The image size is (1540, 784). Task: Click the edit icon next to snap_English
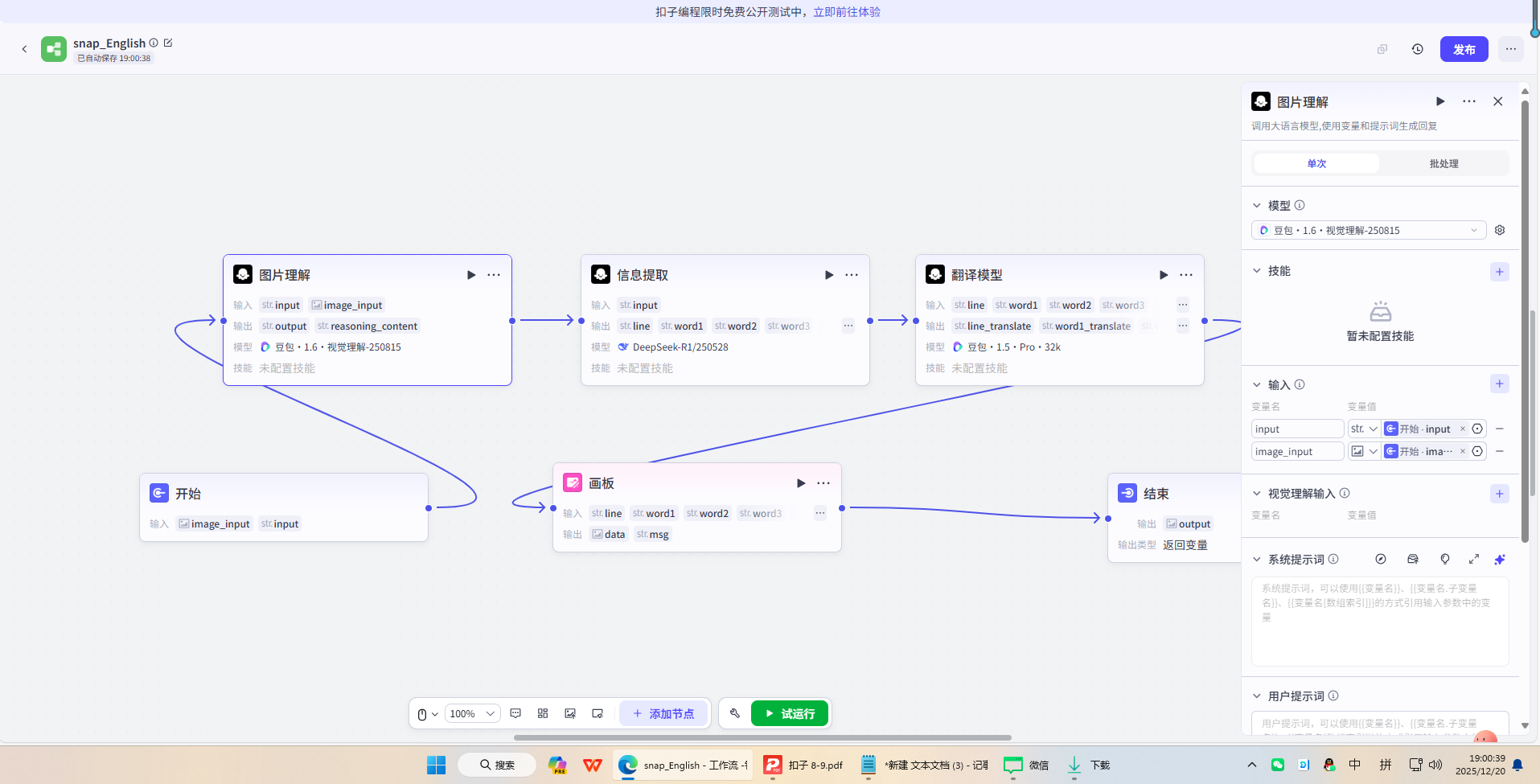point(168,43)
